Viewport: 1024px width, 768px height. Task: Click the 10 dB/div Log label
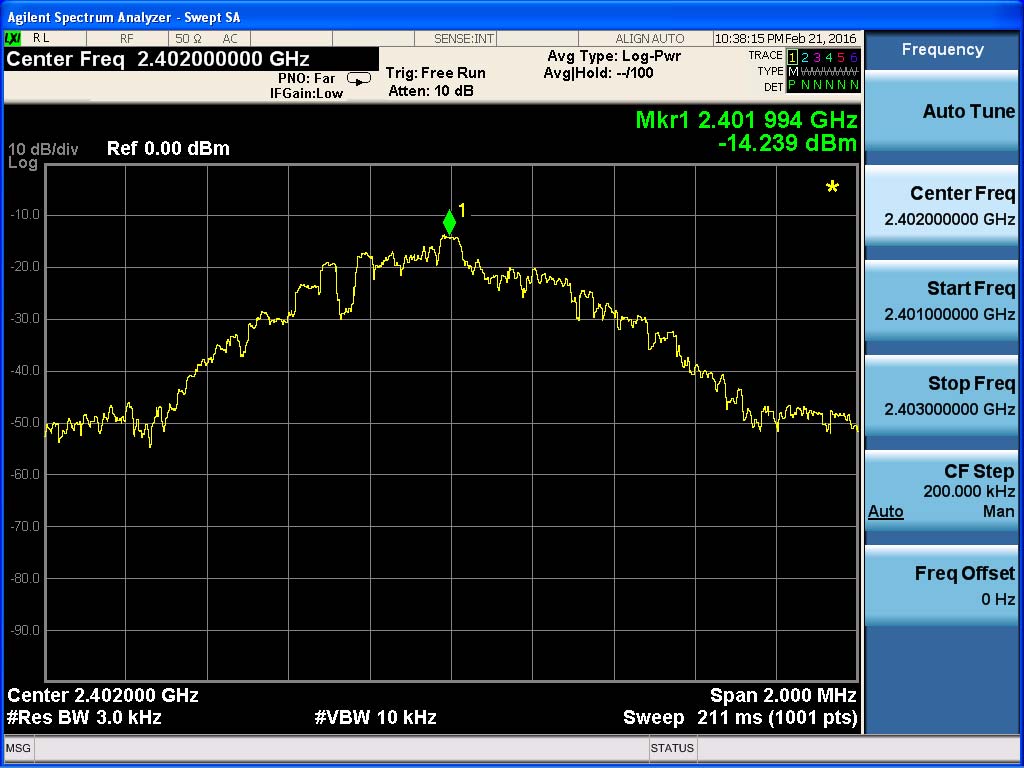42,156
